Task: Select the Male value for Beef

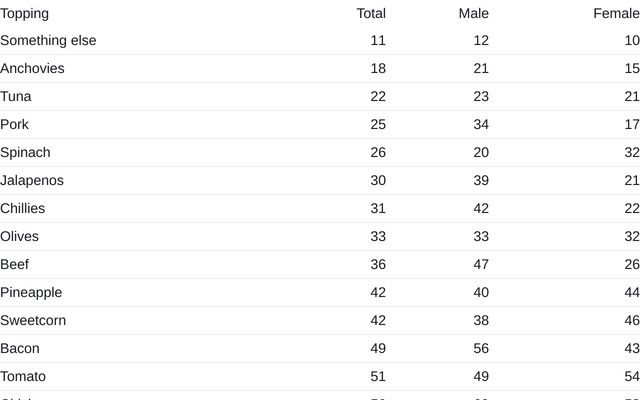Action: point(480,265)
